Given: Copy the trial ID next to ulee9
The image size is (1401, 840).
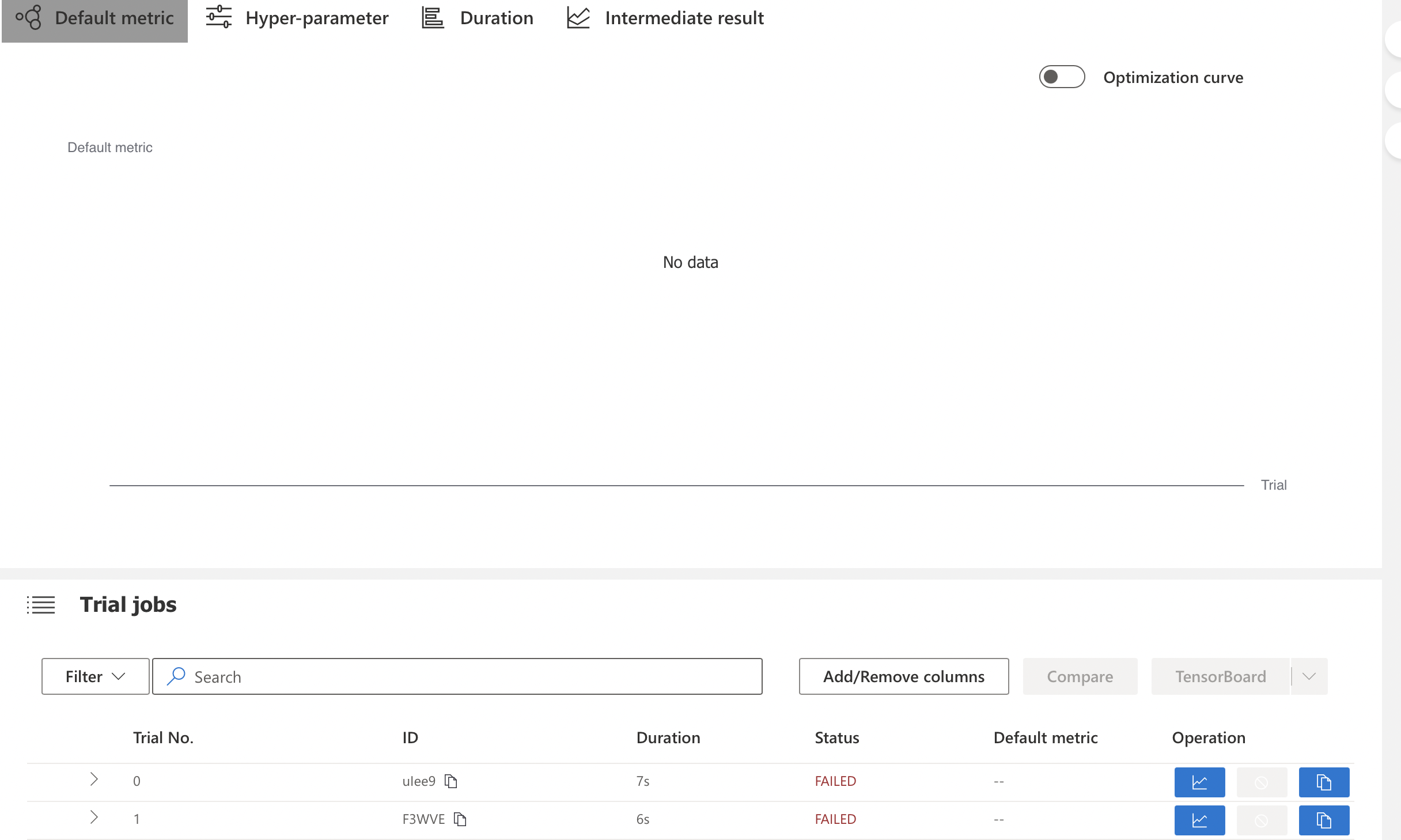Looking at the screenshot, I should point(450,781).
